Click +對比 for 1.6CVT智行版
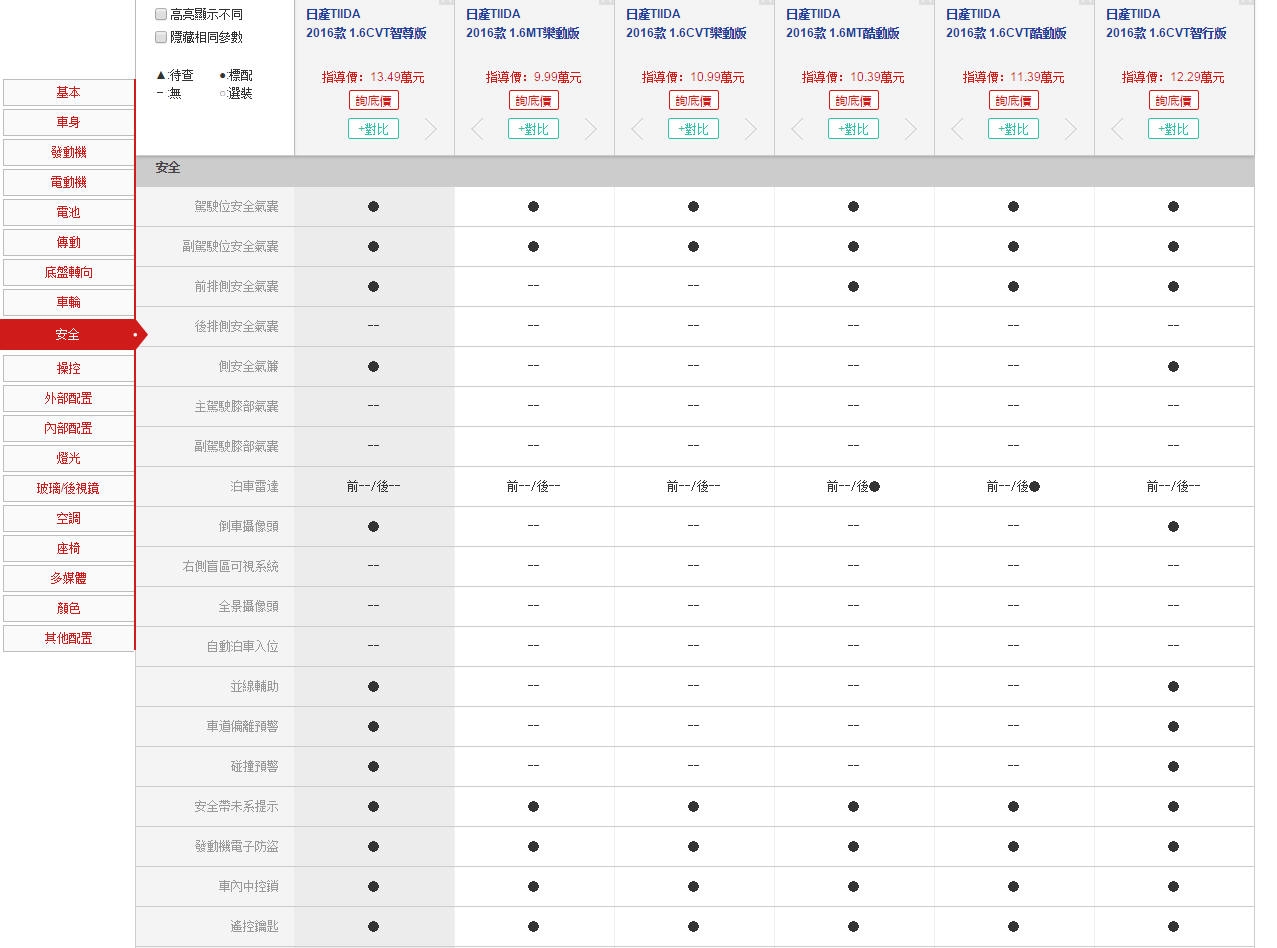This screenshot has height=948, width=1277. [1173, 129]
